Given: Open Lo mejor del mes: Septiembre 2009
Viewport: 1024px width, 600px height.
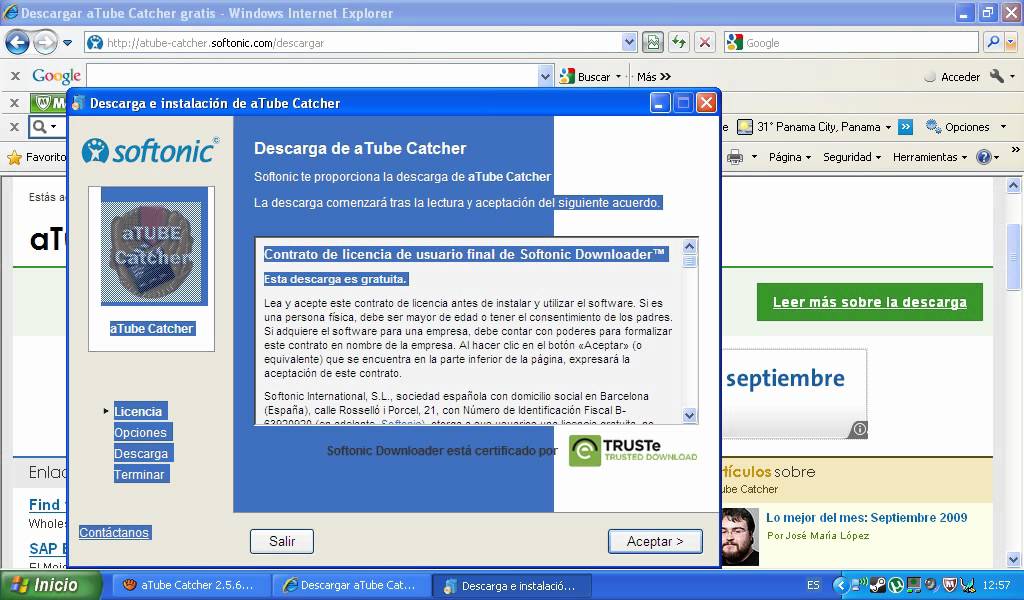Looking at the screenshot, I should [867, 518].
